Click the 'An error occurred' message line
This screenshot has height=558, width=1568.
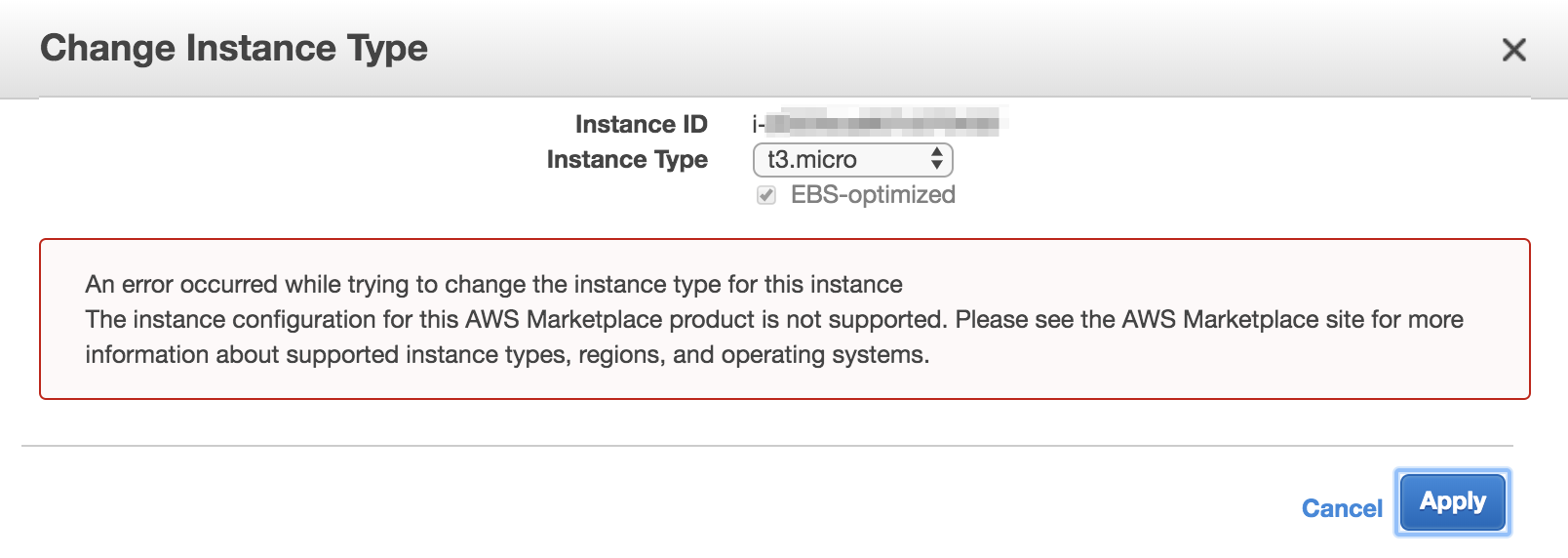click(x=493, y=285)
